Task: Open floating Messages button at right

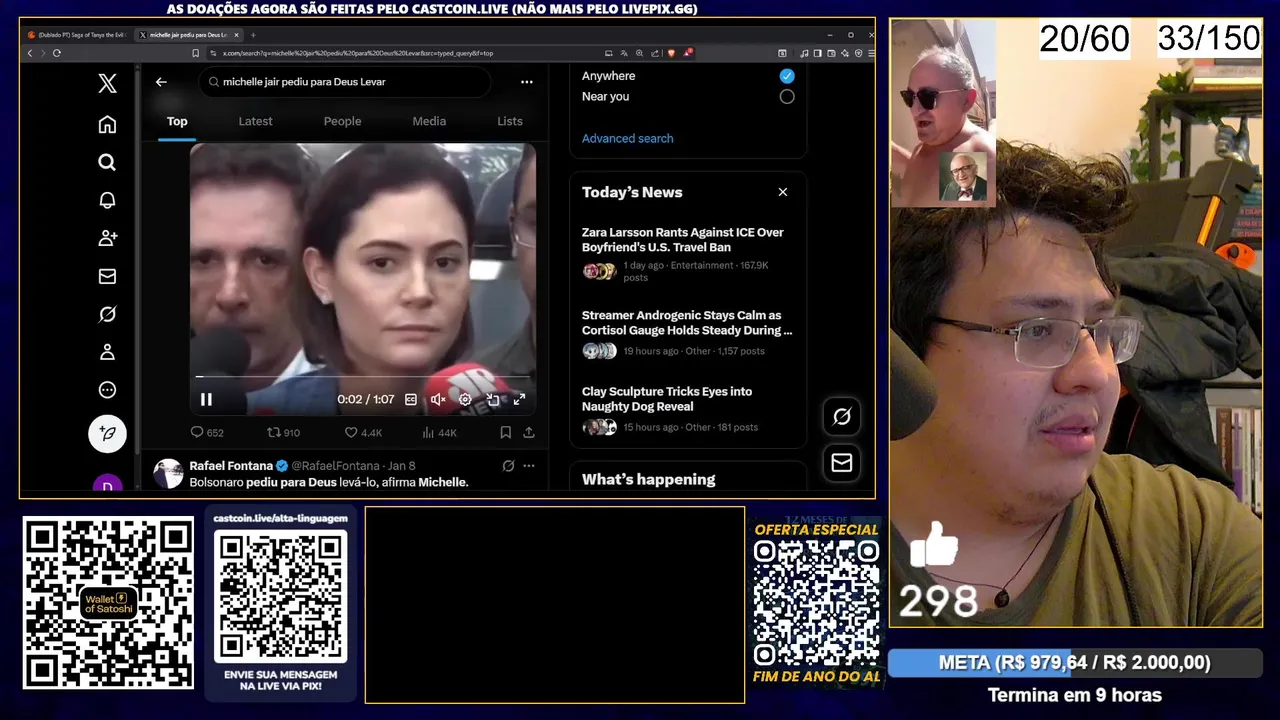Action: point(842,462)
